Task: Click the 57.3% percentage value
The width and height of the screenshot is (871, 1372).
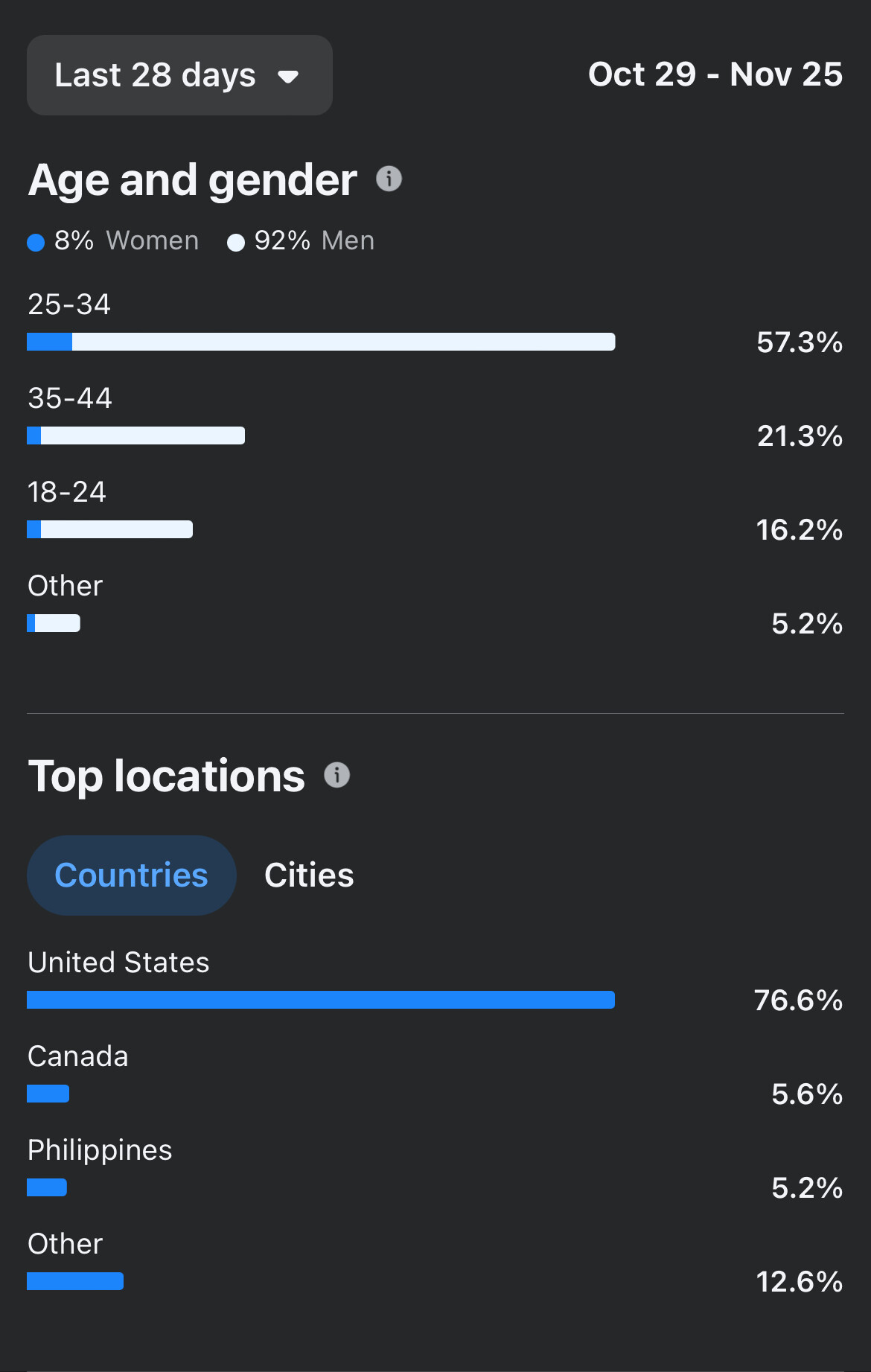Action: 799,342
